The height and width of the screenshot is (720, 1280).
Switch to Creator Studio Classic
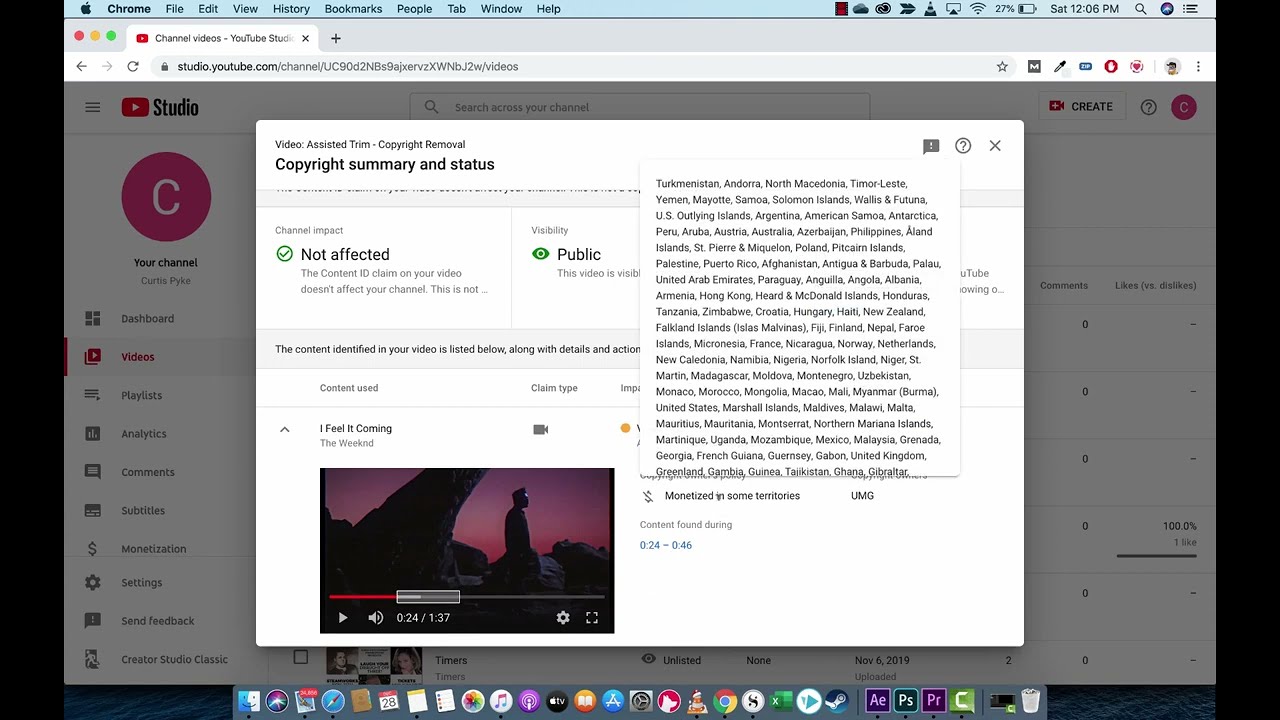(160, 660)
